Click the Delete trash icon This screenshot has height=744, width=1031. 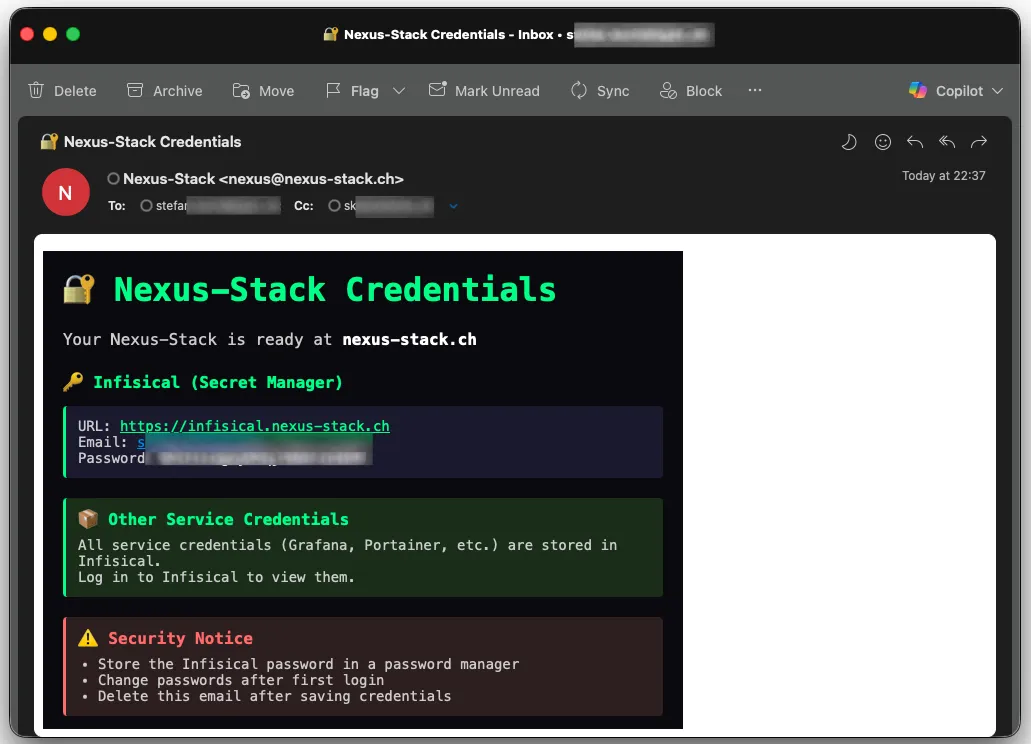pyautogui.click(x=37, y=91)
